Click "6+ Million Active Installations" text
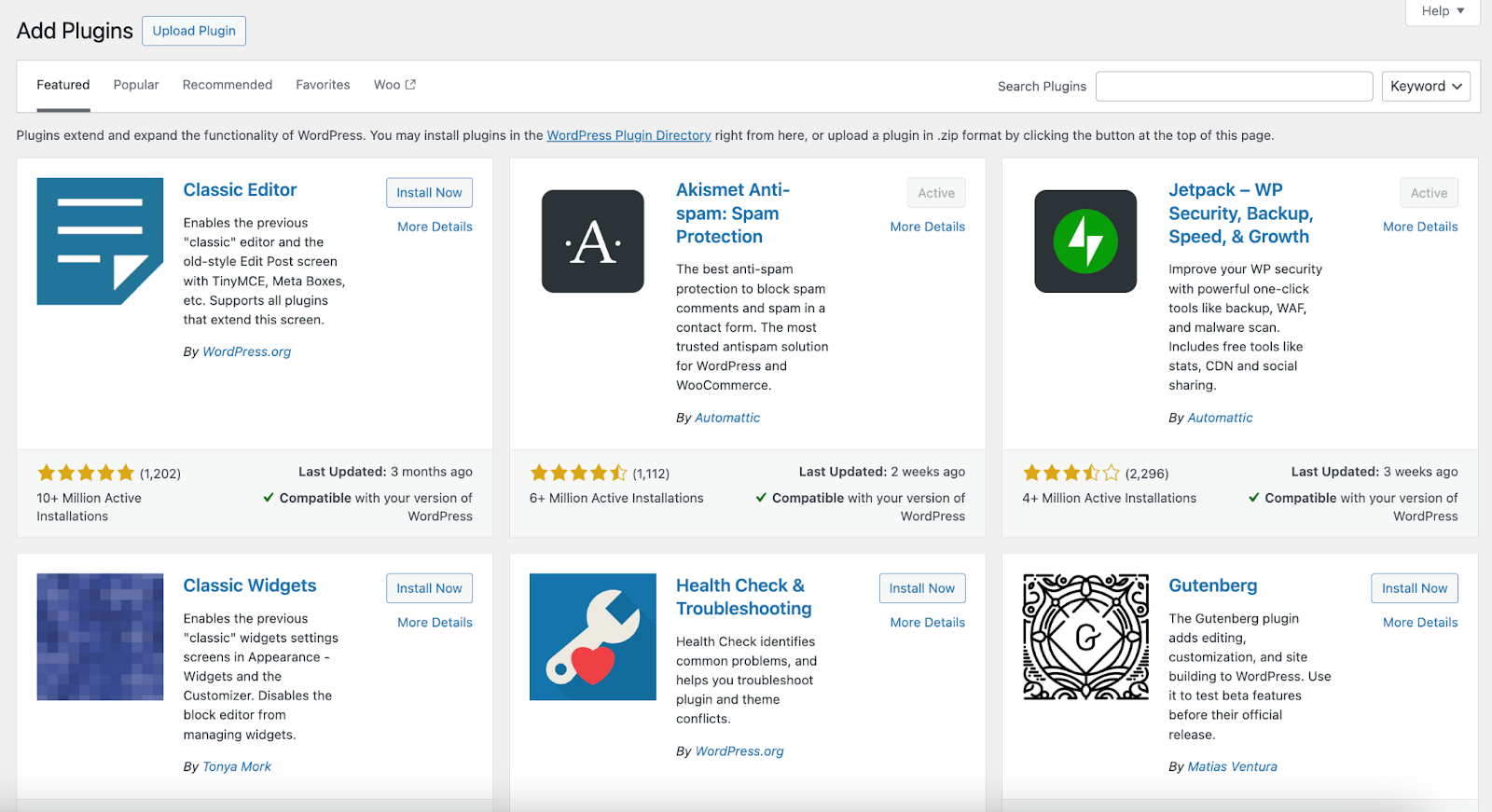Screen dimensions: 1492x812 (616, 498)
